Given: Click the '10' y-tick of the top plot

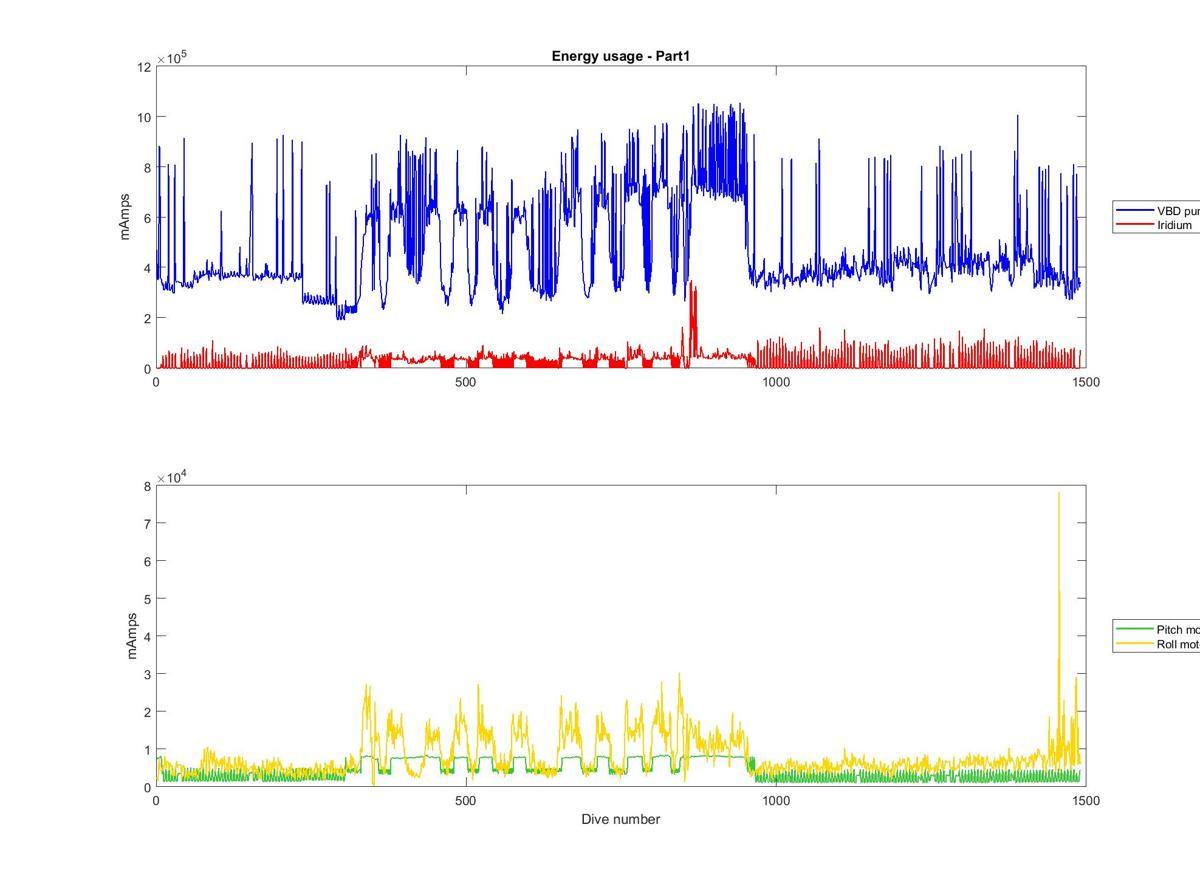Looking at the screenshot, I should point(144,117).
